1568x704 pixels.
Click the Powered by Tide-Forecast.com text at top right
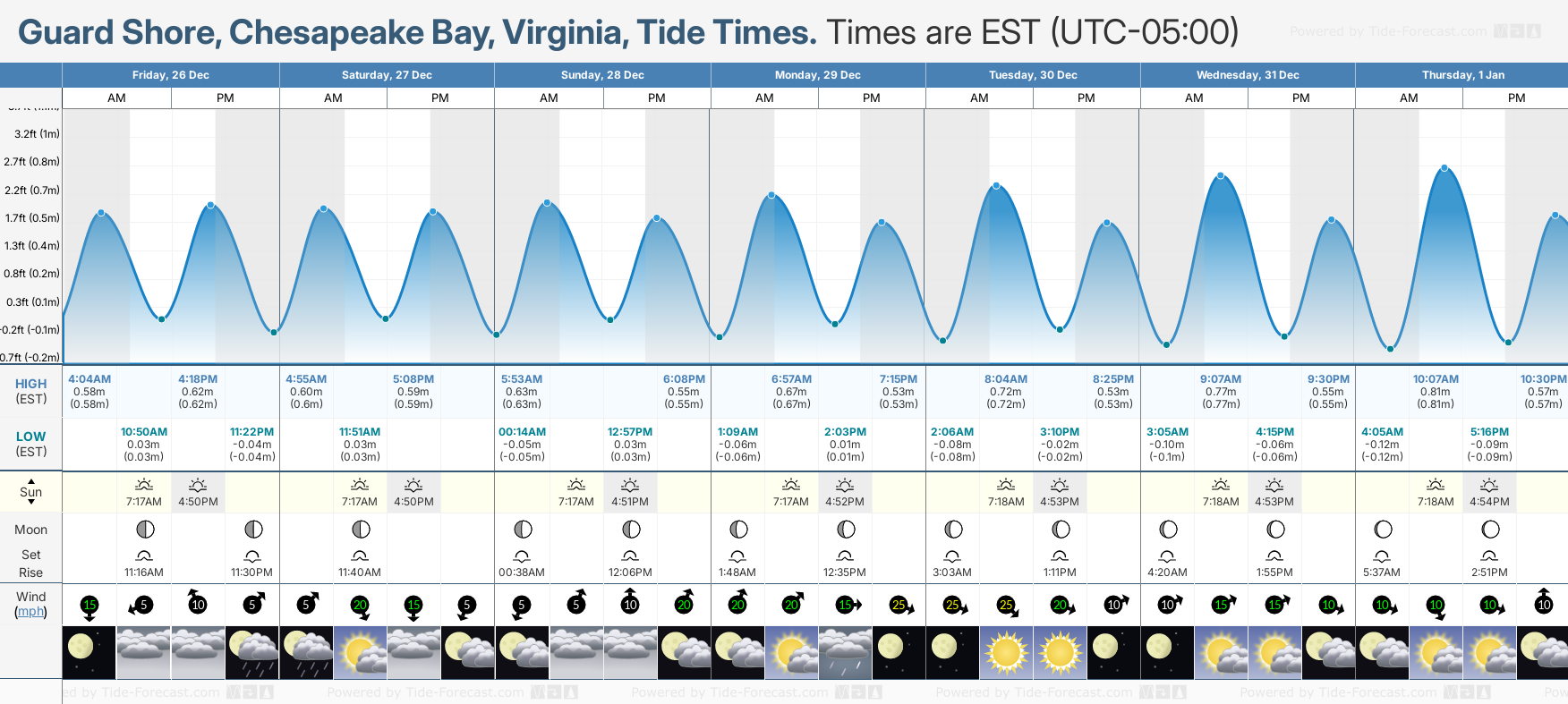pyautogui.click(x=1388, y=31)
